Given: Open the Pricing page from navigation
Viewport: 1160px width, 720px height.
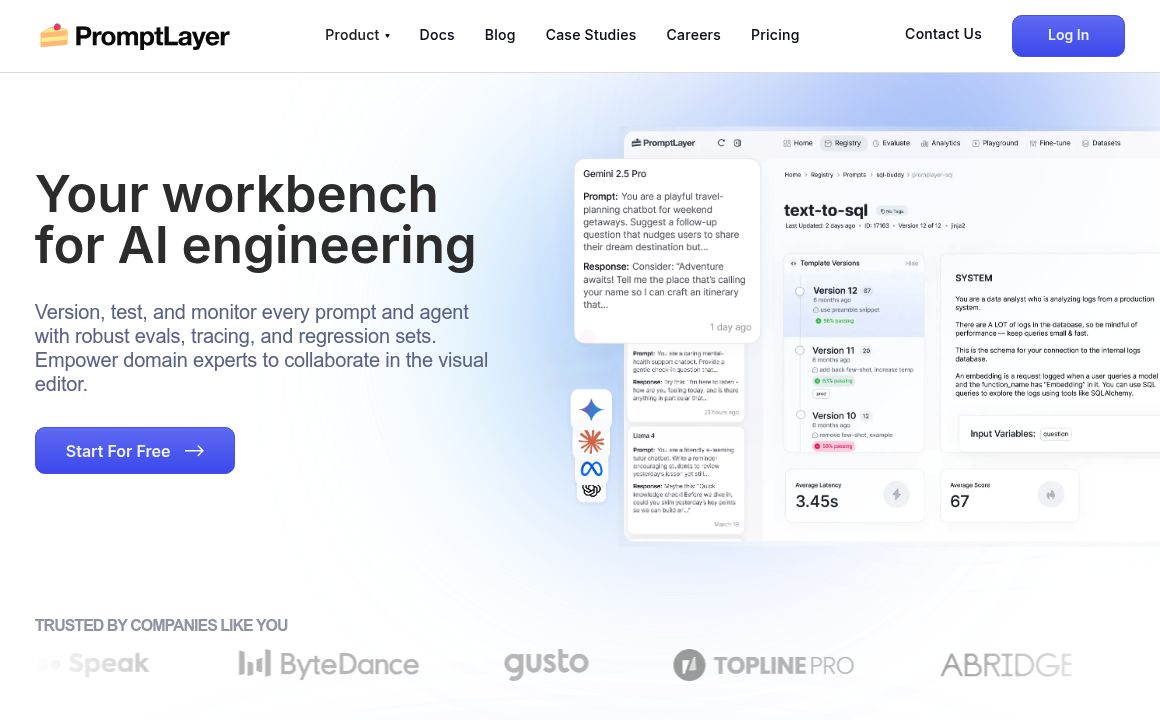Looking at the screenshot, I should click(775, 35).
